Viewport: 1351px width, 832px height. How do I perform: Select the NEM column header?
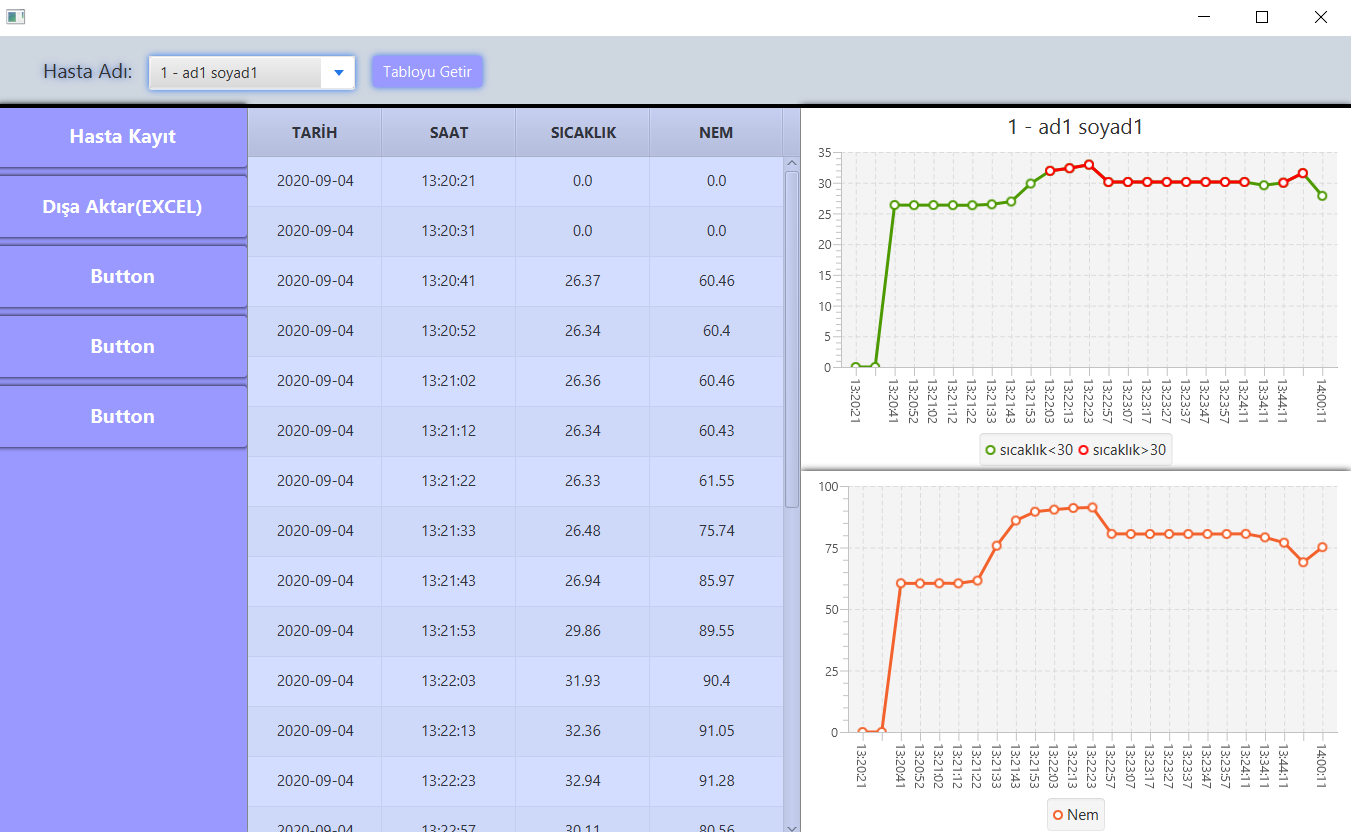[716, 132]
